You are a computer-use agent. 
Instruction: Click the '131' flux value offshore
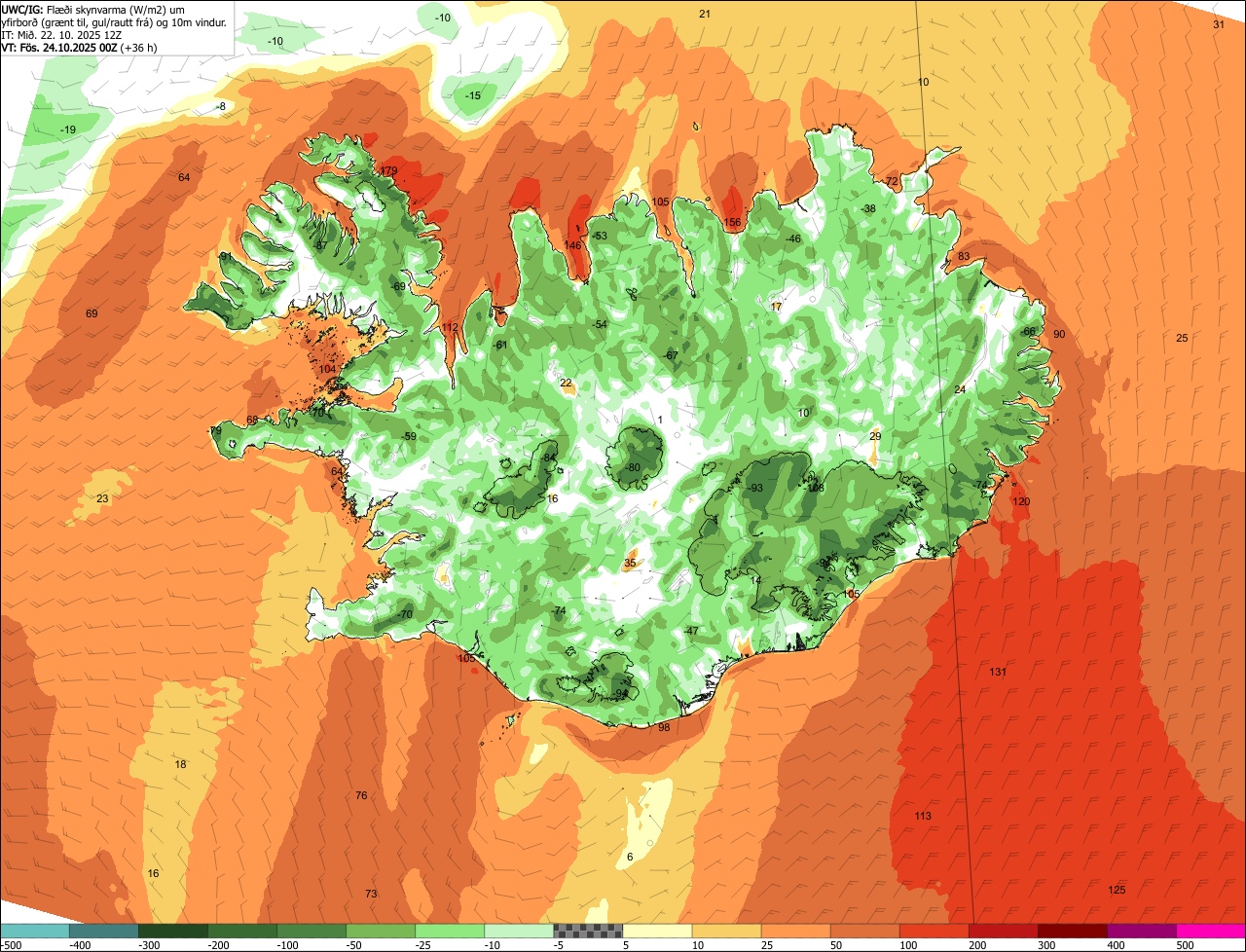(x=998, y=673)
